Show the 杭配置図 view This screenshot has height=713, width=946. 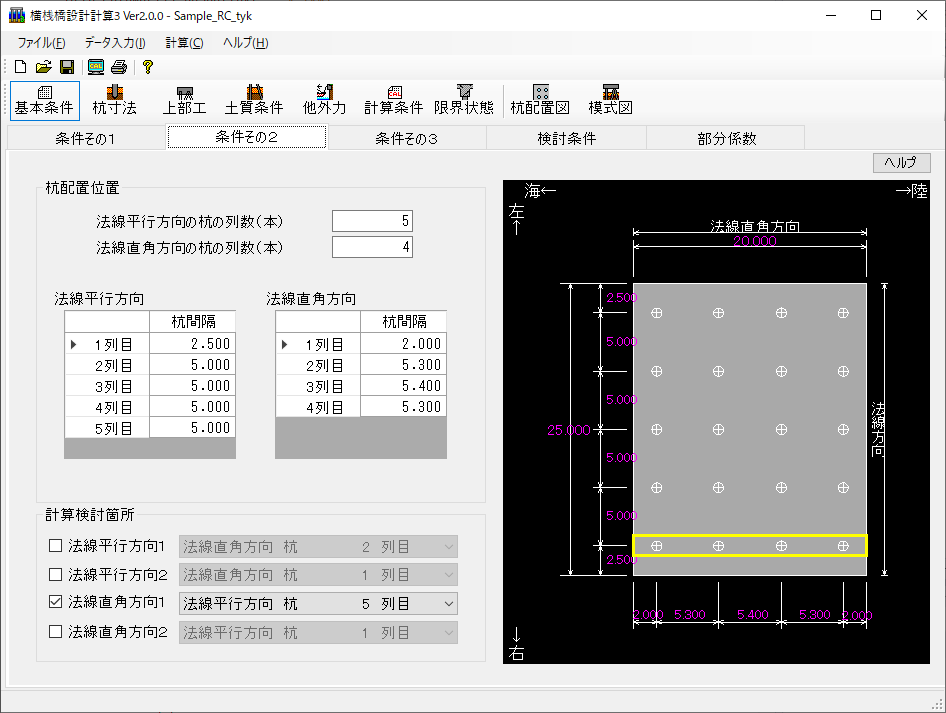[x=541, y=101]
